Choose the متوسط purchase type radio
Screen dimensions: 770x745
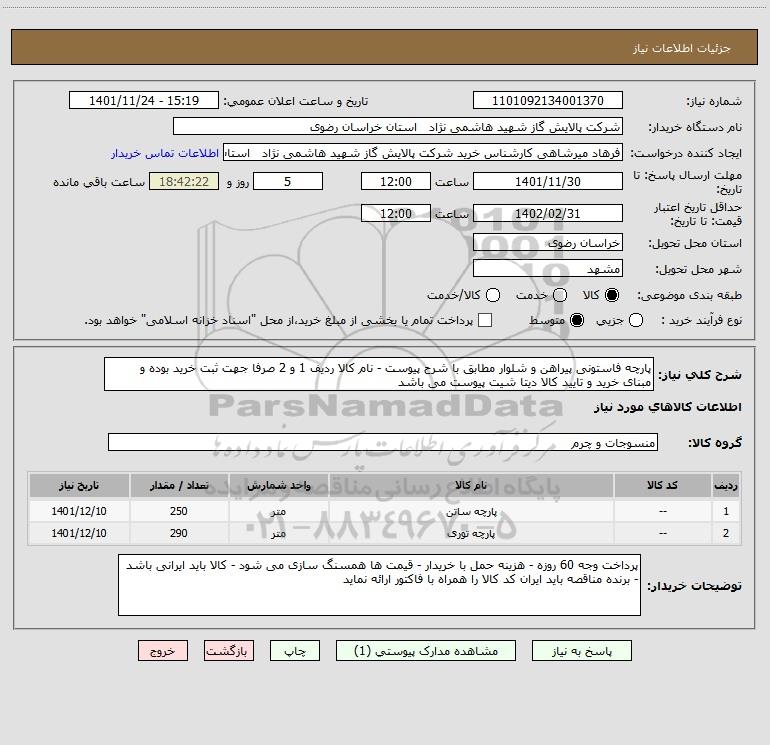[x=577, y=320]
